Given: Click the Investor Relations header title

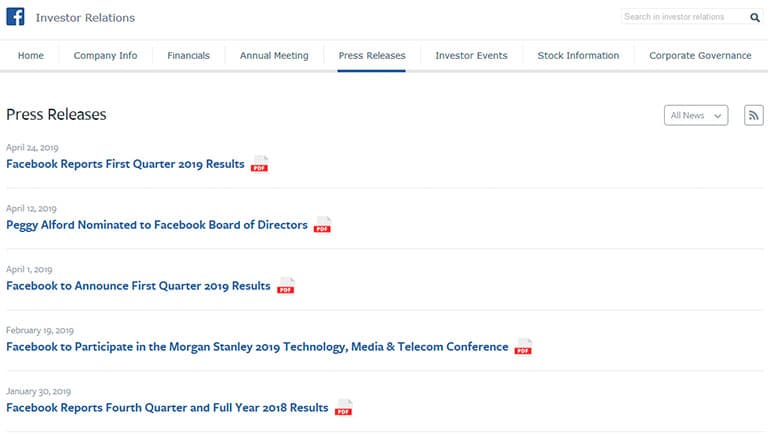Looking at the screenshot, I should [85, 18].
